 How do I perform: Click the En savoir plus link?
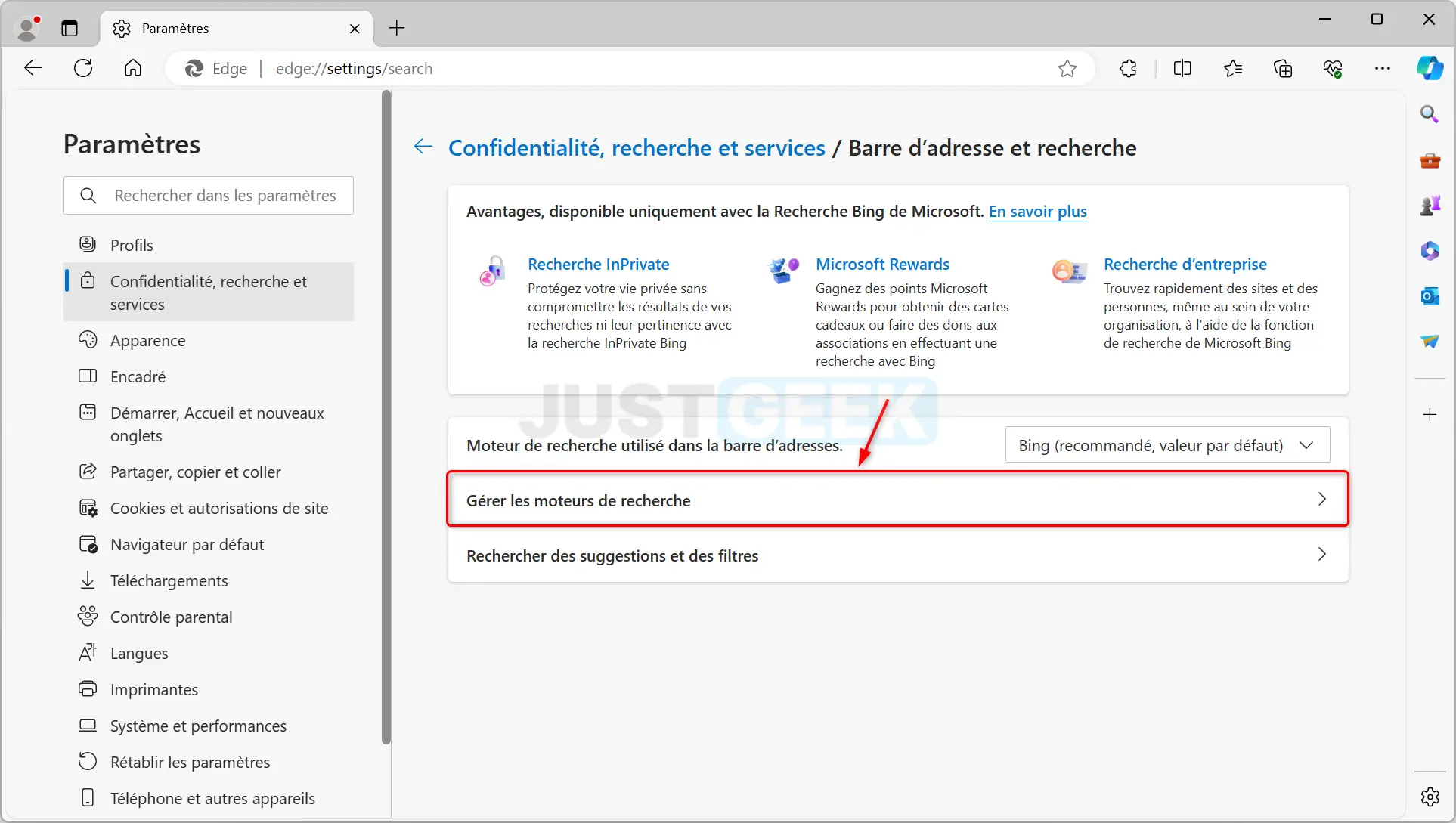pos(1037,212)
